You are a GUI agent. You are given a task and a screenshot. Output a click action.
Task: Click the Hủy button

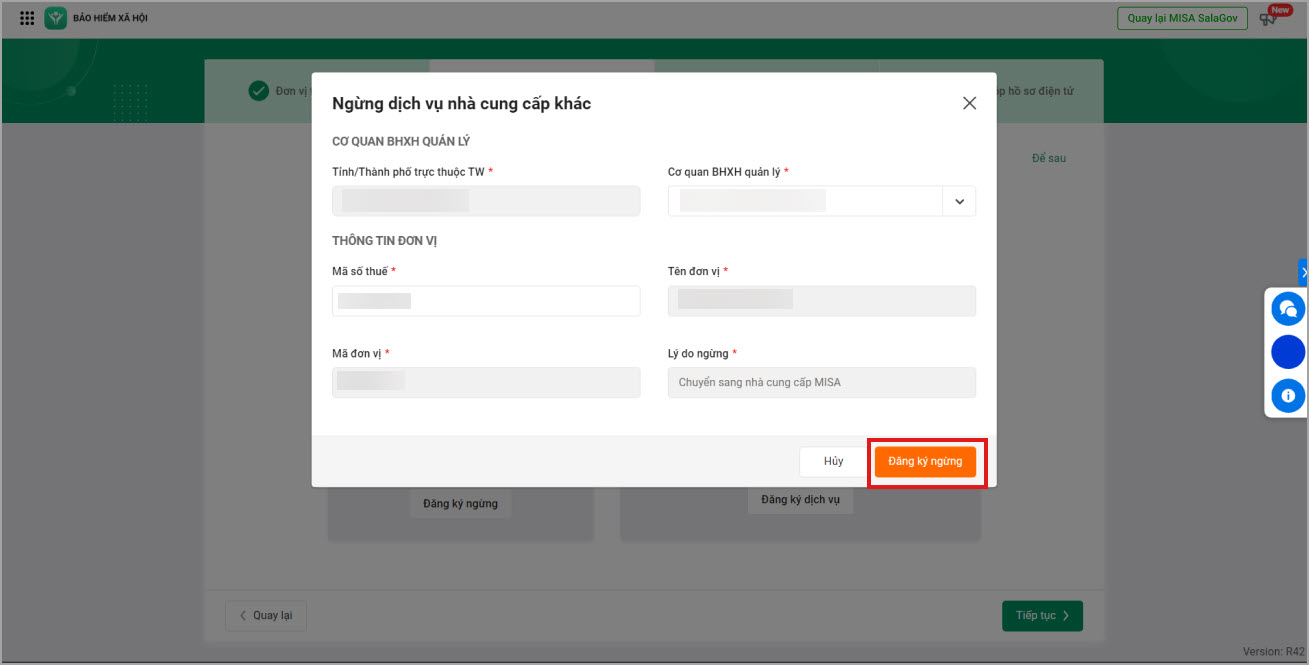833,461
